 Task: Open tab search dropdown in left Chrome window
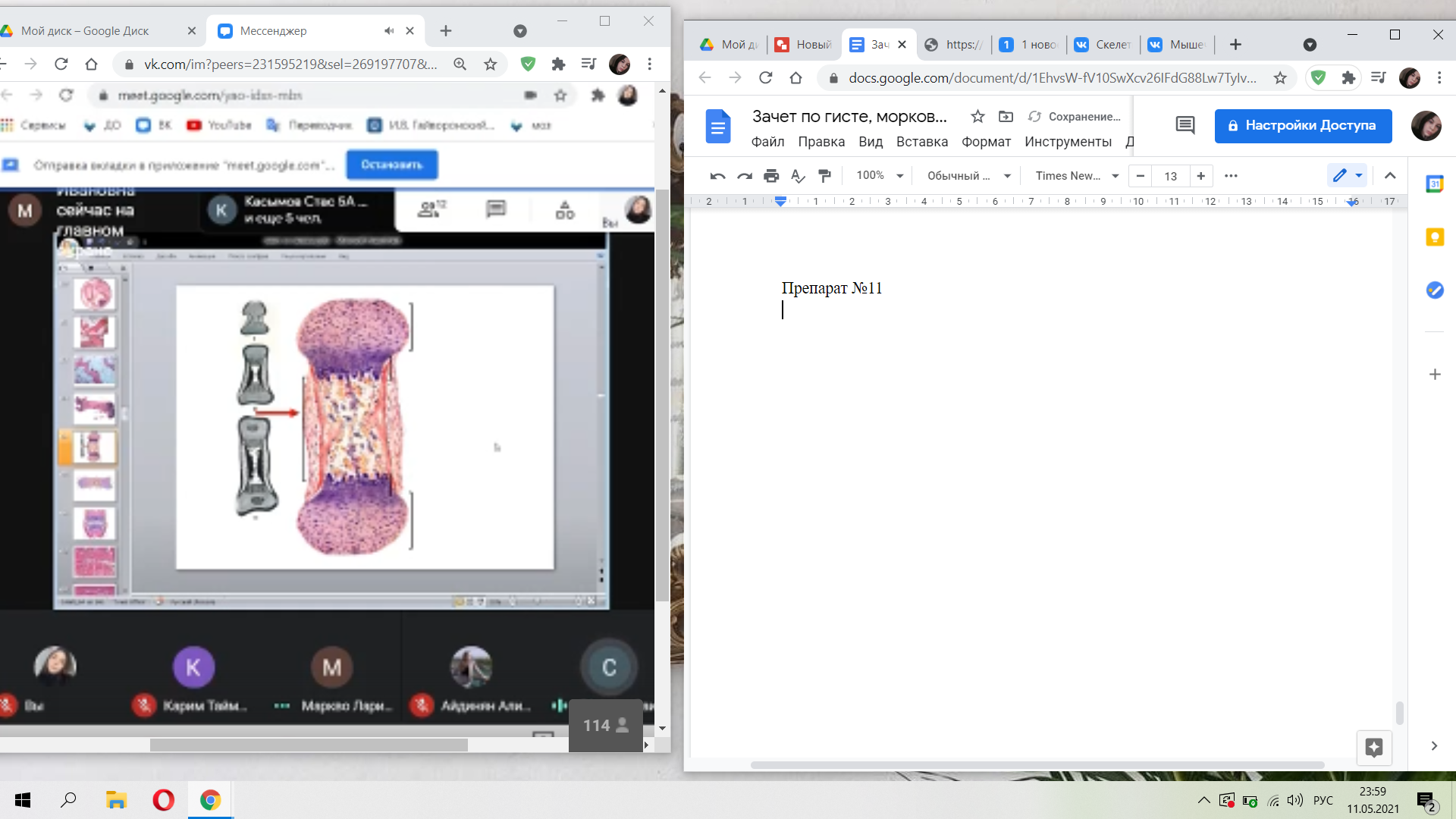click(x=519, y=31)
